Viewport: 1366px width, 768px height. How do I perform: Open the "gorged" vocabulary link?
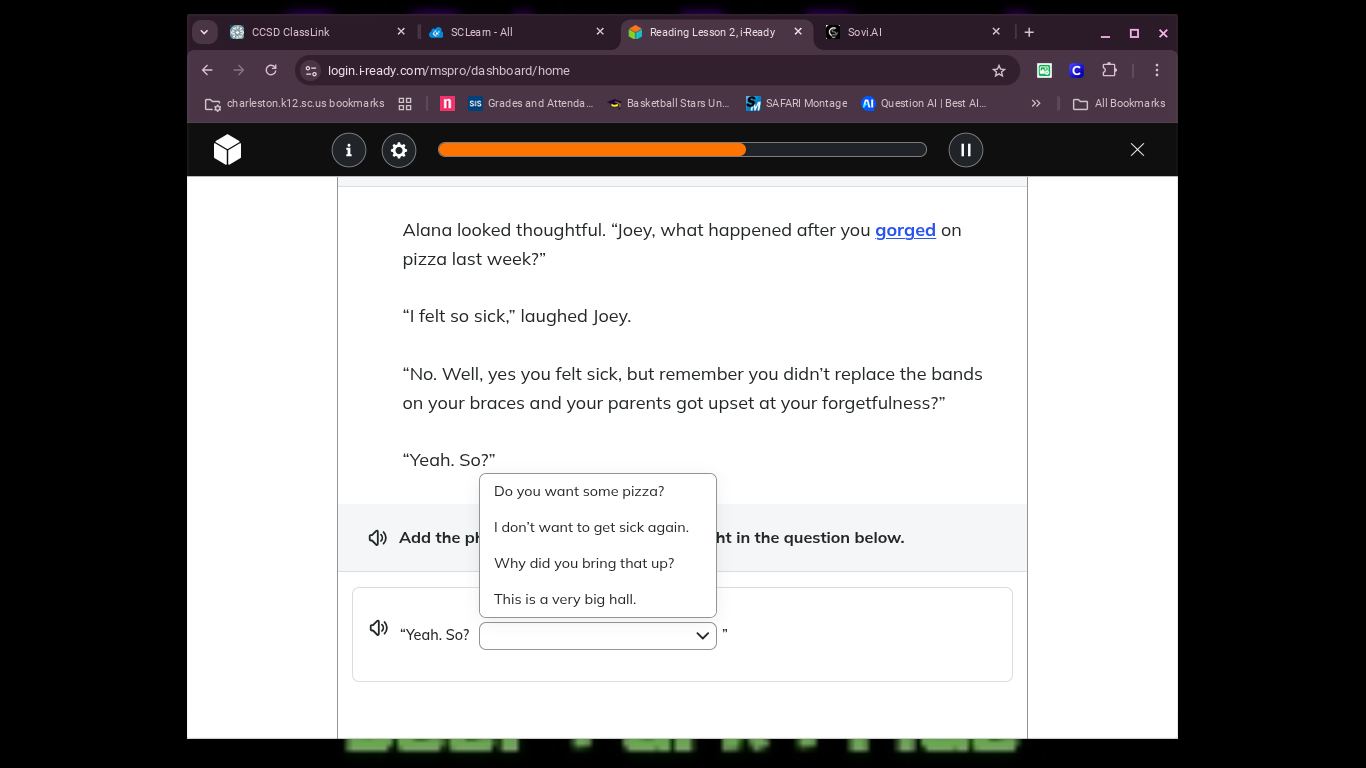click(905, 230)
